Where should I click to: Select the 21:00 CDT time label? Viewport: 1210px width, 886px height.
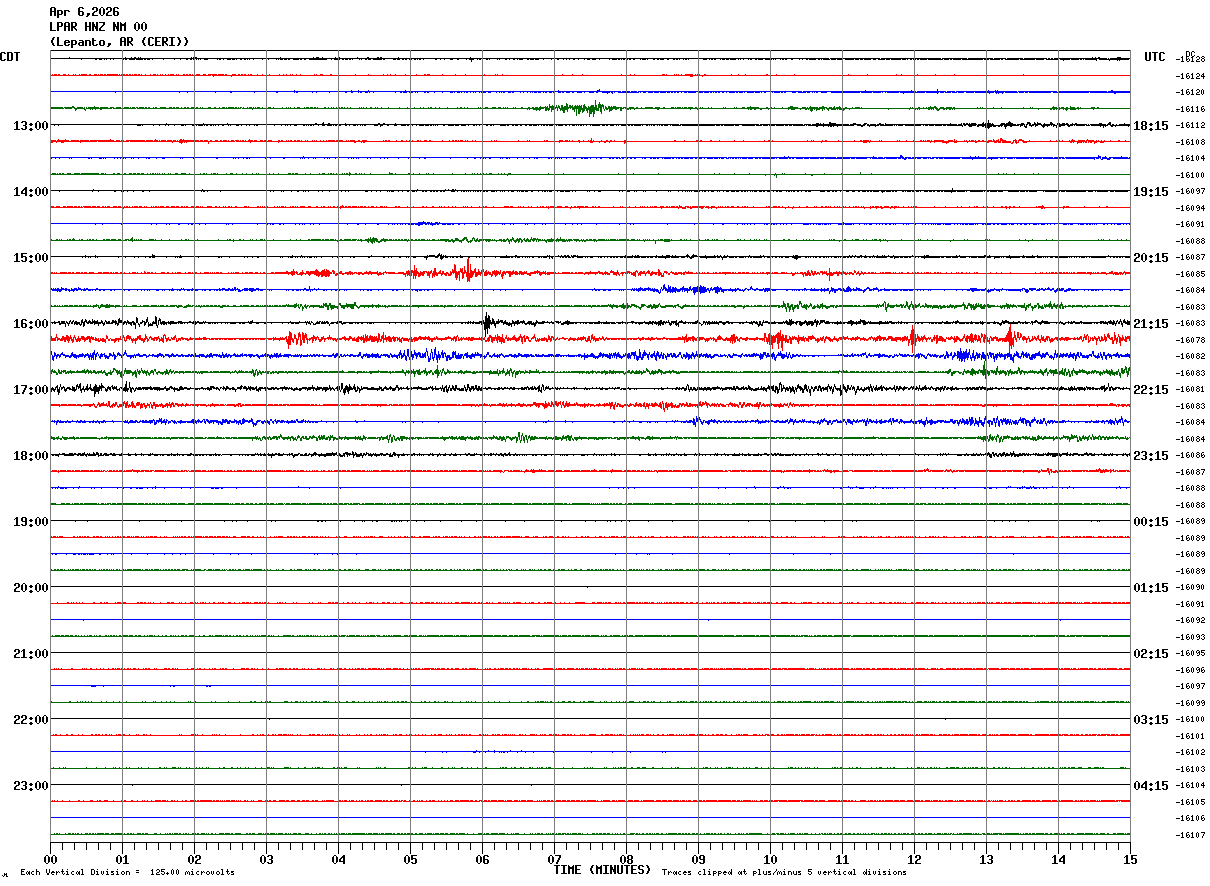coord(30,654)
